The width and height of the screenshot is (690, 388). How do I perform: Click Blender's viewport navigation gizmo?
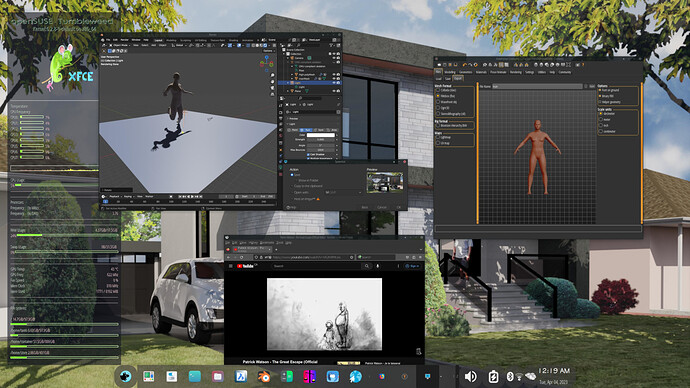tap(266, 62)
